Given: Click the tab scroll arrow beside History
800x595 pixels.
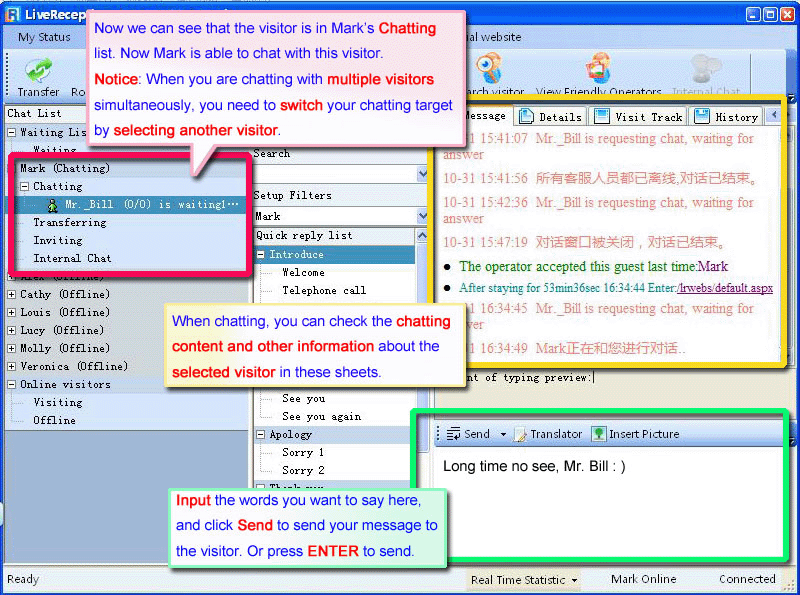Looking at the screenshot, I should (773, 115).
